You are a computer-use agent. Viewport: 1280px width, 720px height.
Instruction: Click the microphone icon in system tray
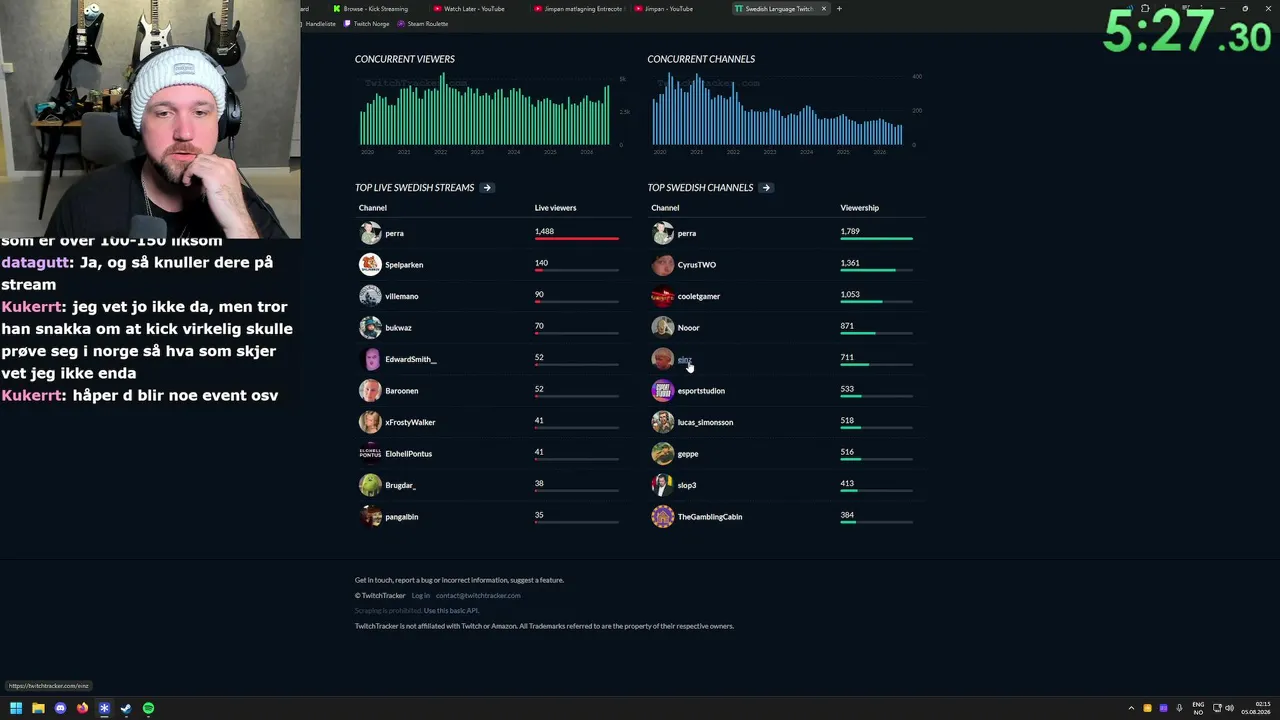1180,708
